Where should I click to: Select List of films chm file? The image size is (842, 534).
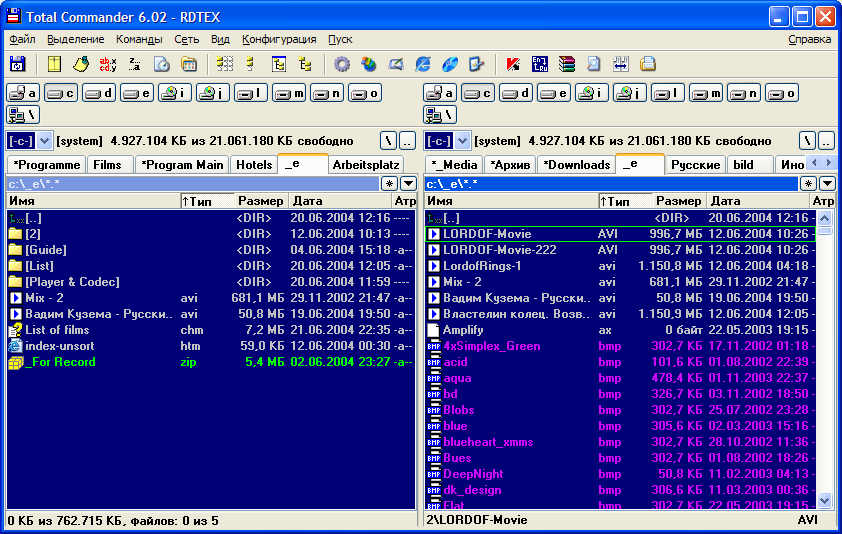click(210, 330)
